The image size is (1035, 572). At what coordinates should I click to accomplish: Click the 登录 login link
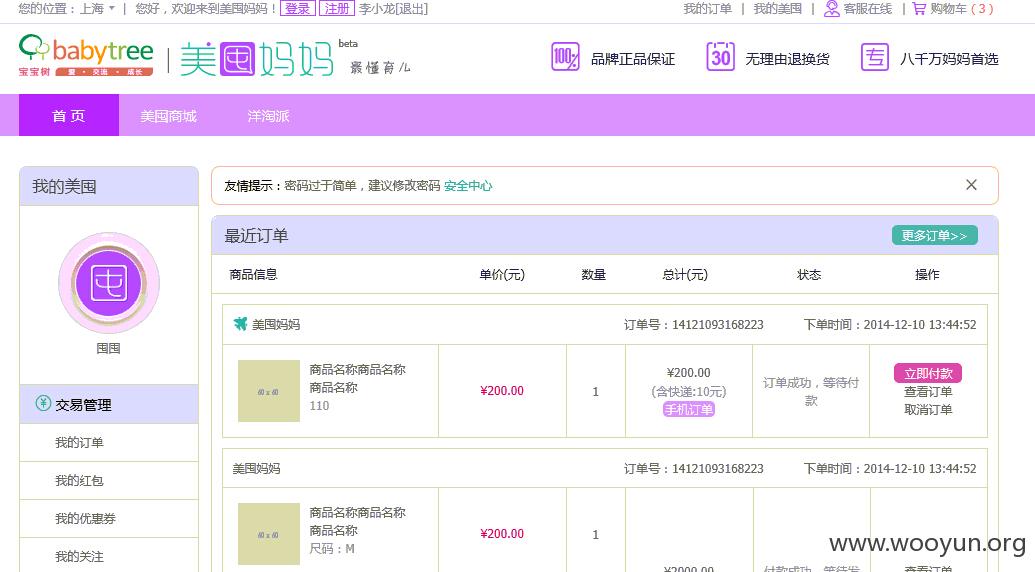pyautogui.click(x=297, y=9)
